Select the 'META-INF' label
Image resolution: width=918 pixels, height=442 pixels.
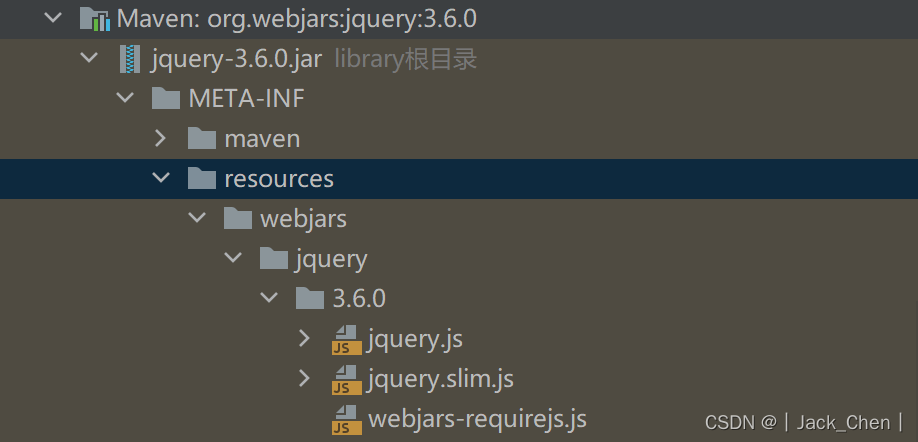point(246,98)
